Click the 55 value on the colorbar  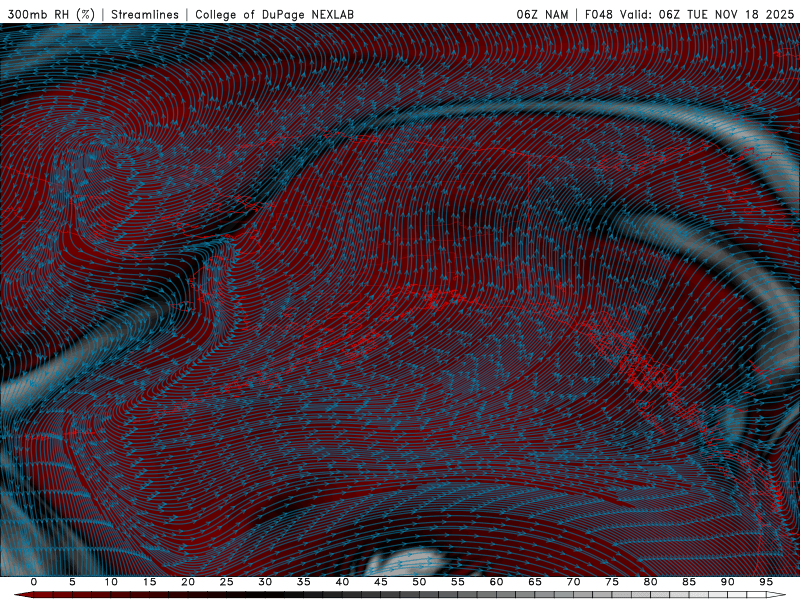[x=458, y=582]
